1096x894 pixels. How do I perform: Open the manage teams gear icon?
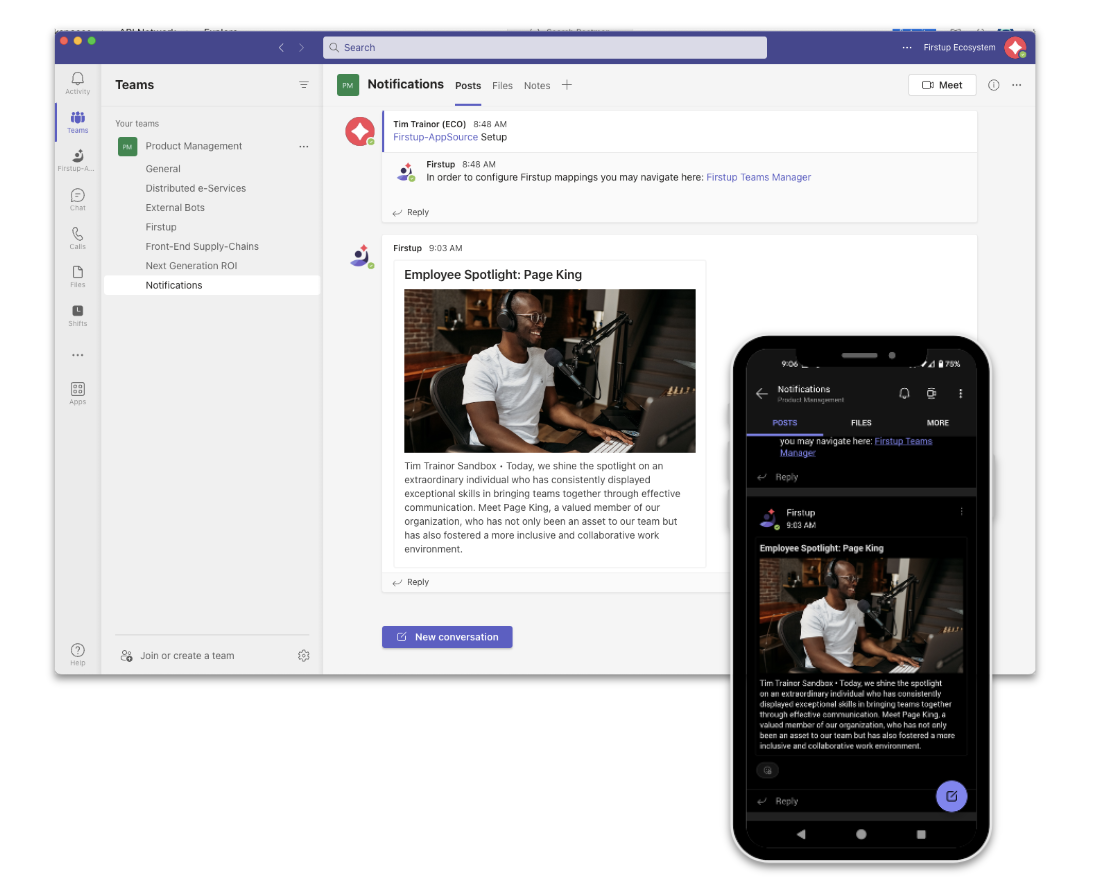303,656
